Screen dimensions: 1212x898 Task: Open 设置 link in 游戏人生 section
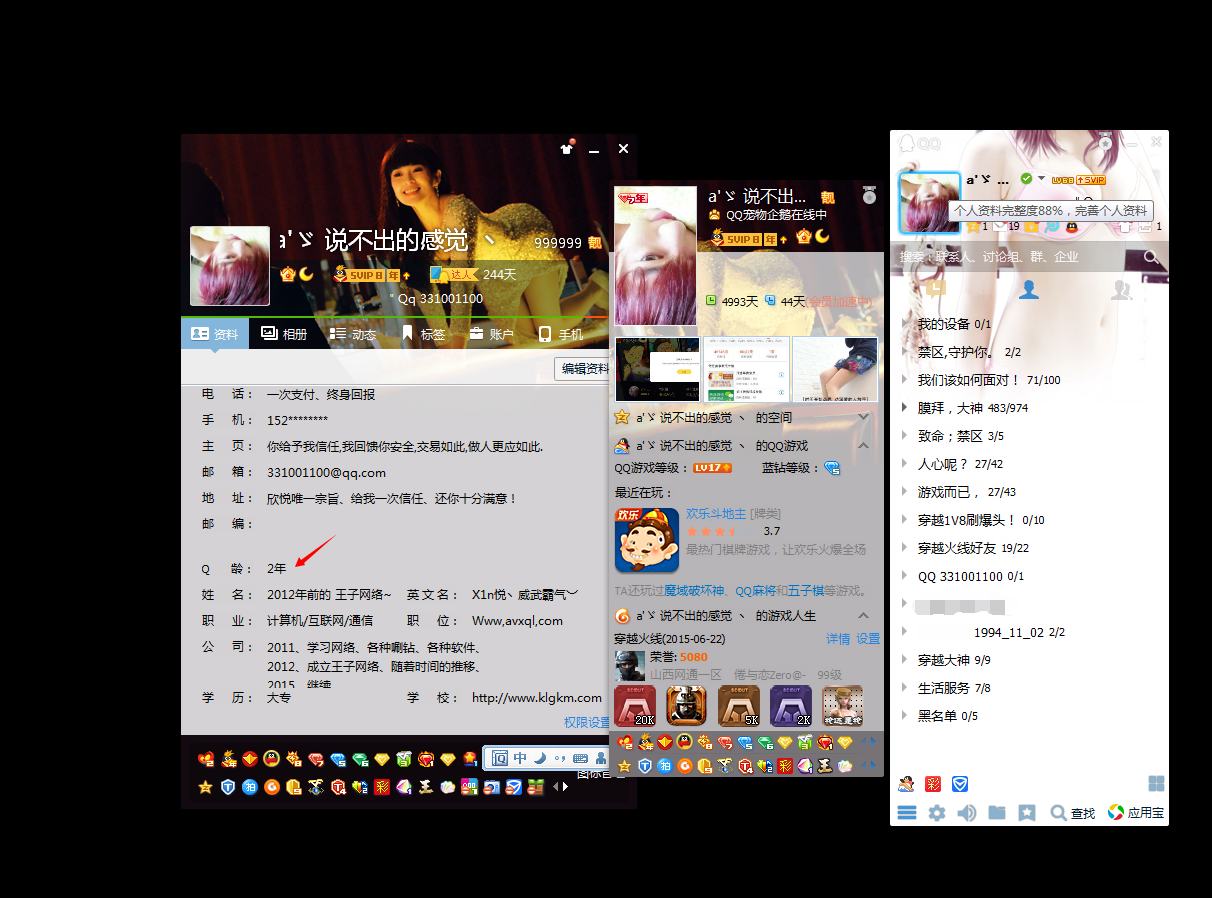tap(868, 639)
